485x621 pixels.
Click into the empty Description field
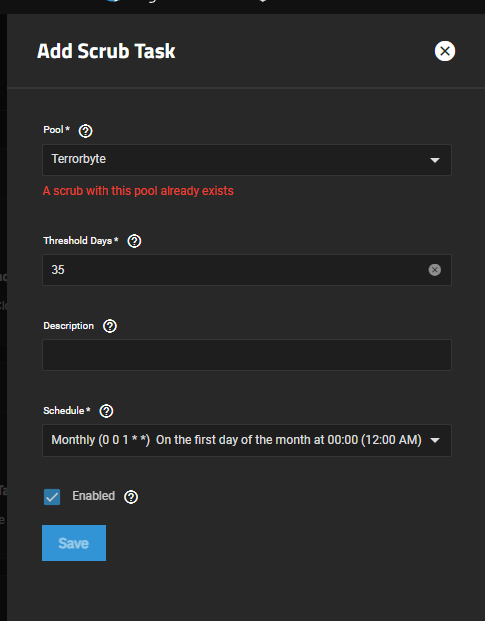pyautogui.click(x=247, y=355)
